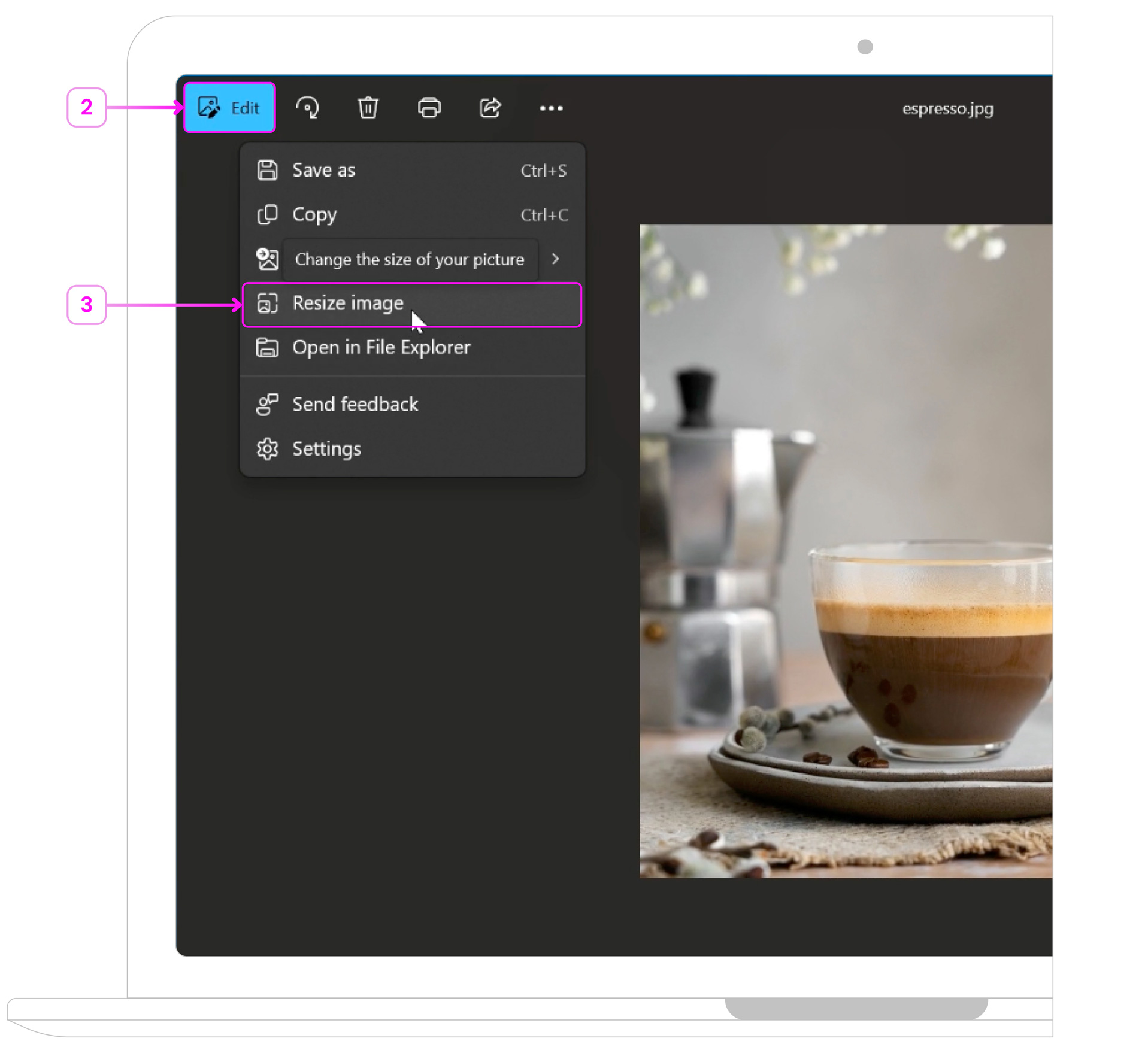Image resolution: width=1148 pixels, height=1053 pixels.
Task: Click the espresso.jpg file name
Action: coord(947,109)
